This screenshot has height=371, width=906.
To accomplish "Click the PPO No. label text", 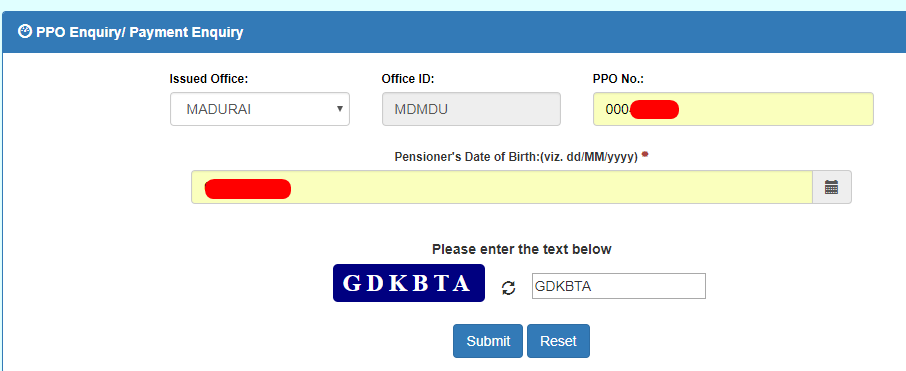I will 618,79.
